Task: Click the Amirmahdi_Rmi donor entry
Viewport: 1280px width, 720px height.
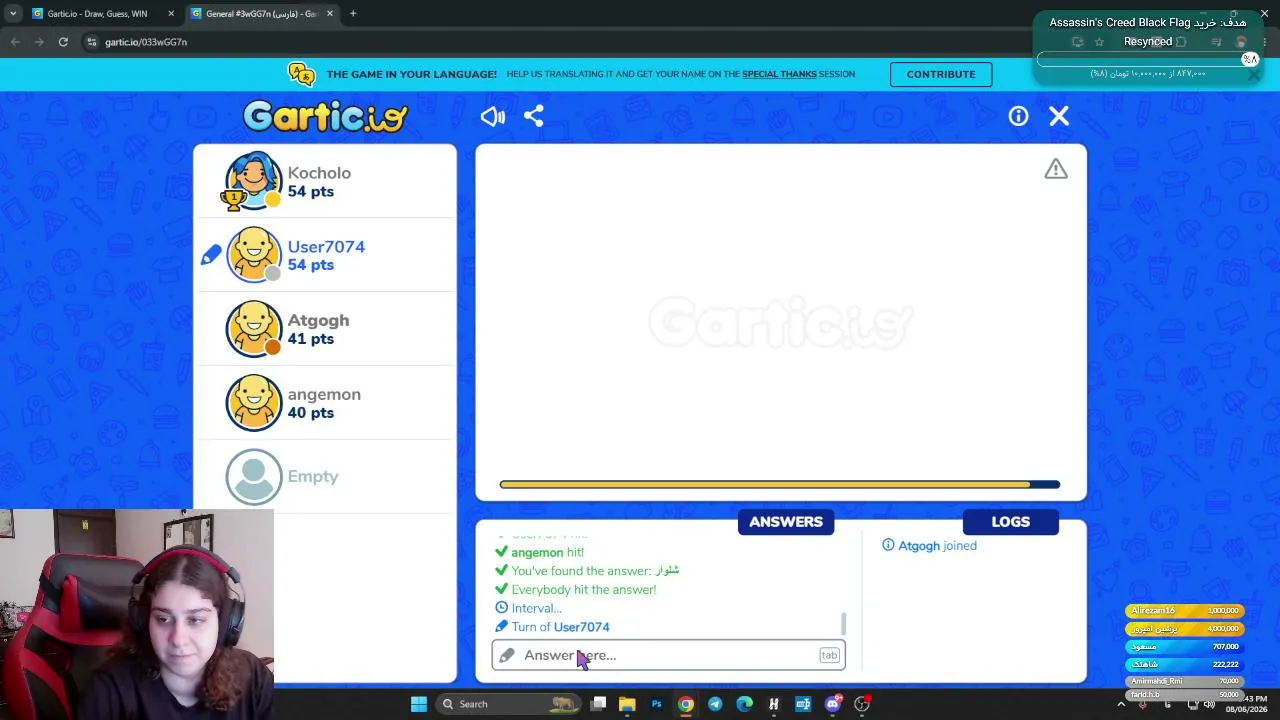Action: tap(1185, 681)
